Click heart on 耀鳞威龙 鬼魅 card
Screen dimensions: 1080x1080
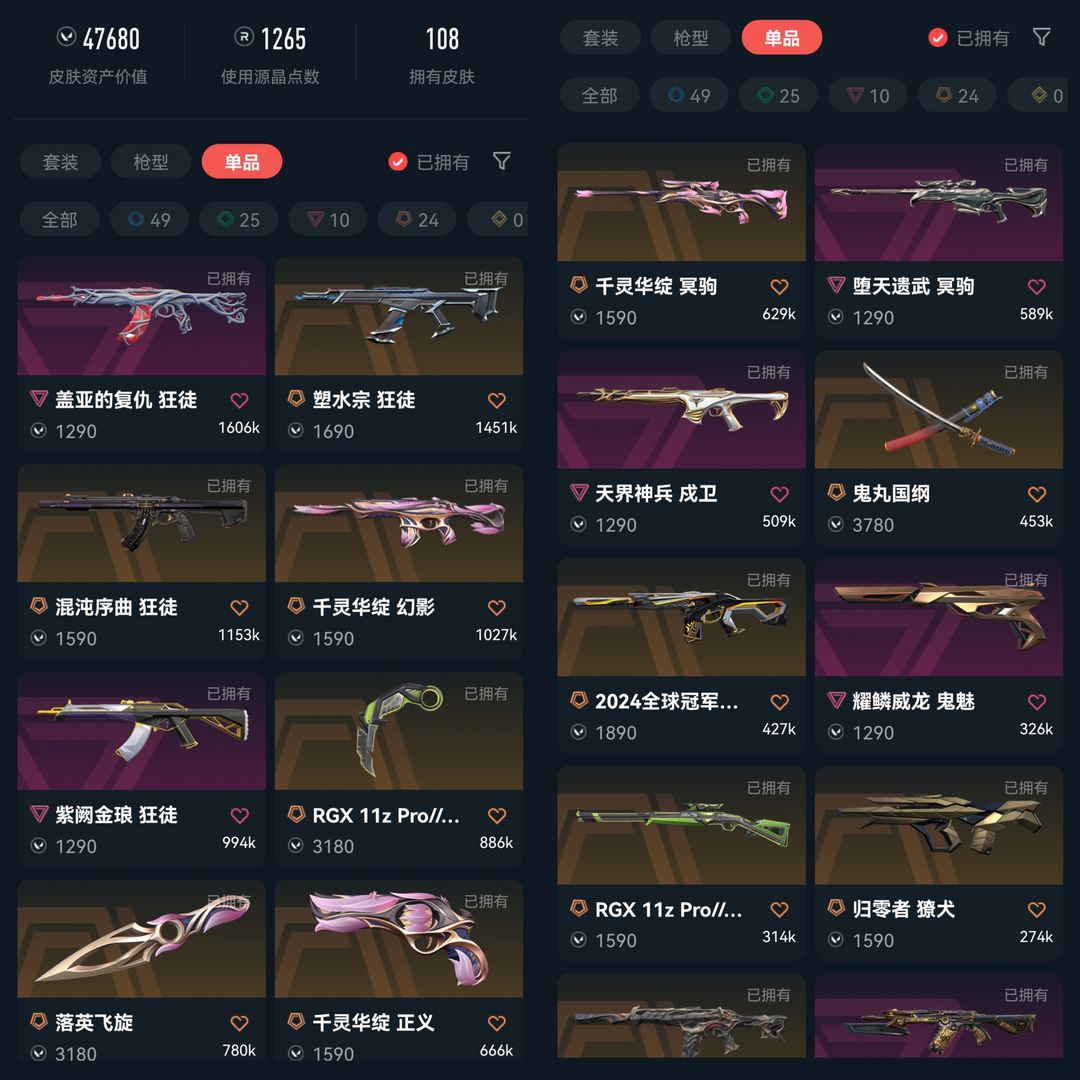[1037, 702]
